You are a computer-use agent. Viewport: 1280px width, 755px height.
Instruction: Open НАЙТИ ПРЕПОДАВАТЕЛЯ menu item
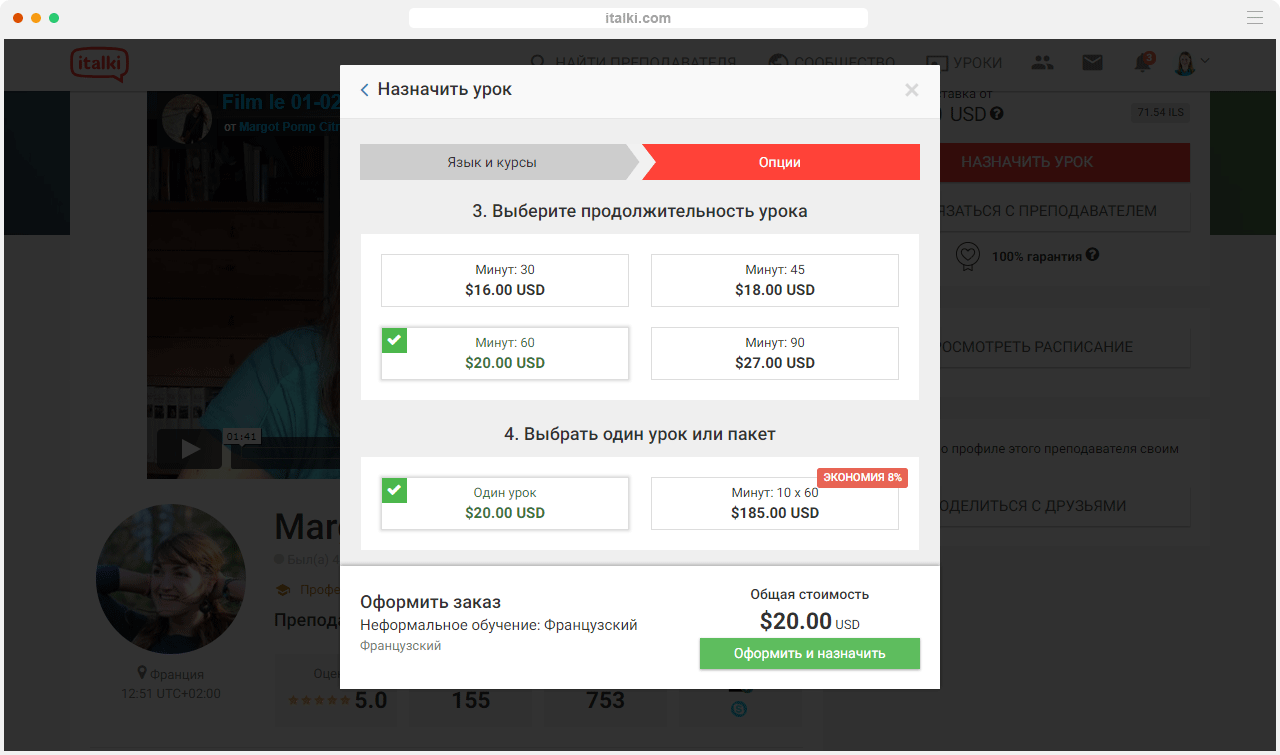635,62
